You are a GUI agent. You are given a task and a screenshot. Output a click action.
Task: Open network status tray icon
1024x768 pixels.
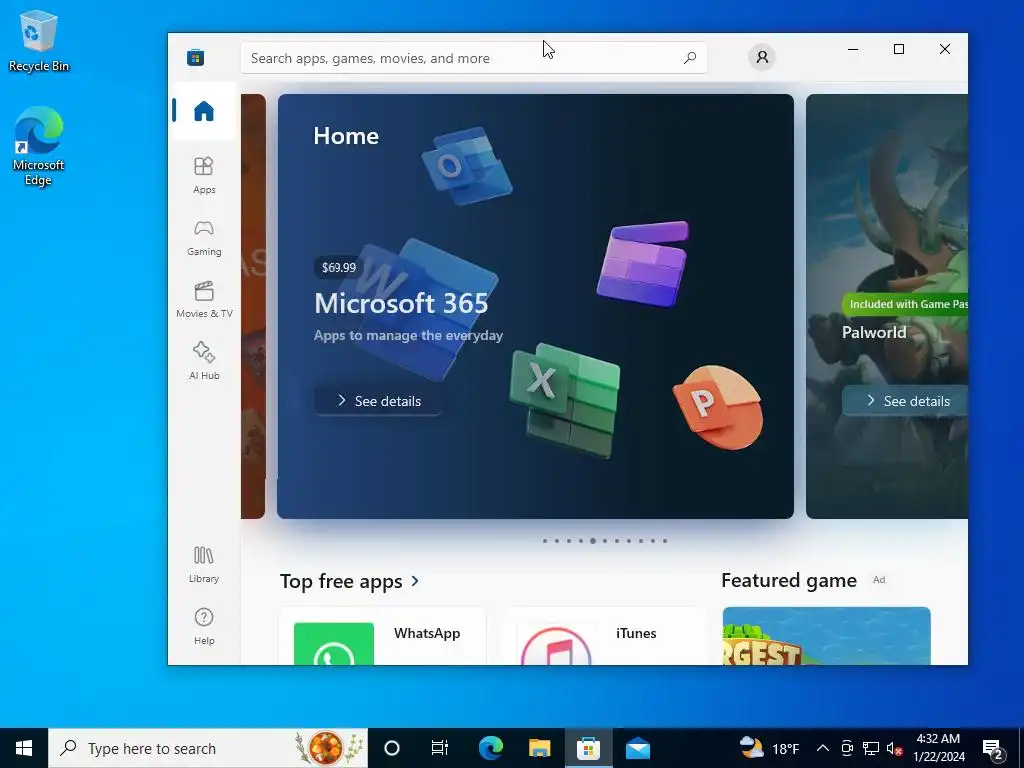(871, 748)
